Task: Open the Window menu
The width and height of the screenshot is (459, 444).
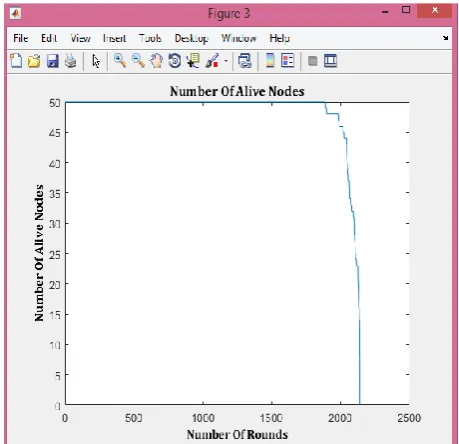Action: point(239,38)
